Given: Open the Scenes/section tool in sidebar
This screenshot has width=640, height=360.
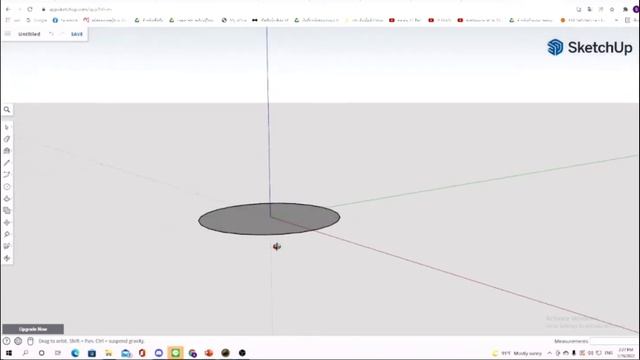Looking at the screenshot, I should (7, 246).
